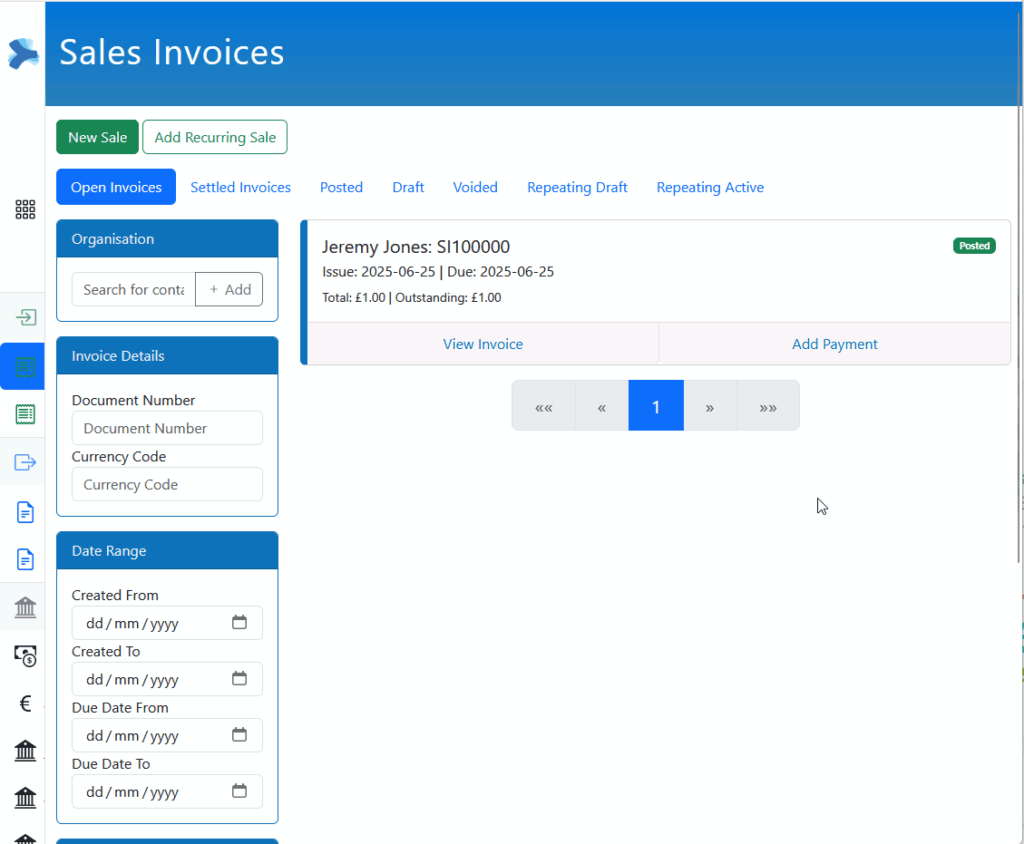Open View Invoice for Jeremy Jones

(x=483, y=344)
